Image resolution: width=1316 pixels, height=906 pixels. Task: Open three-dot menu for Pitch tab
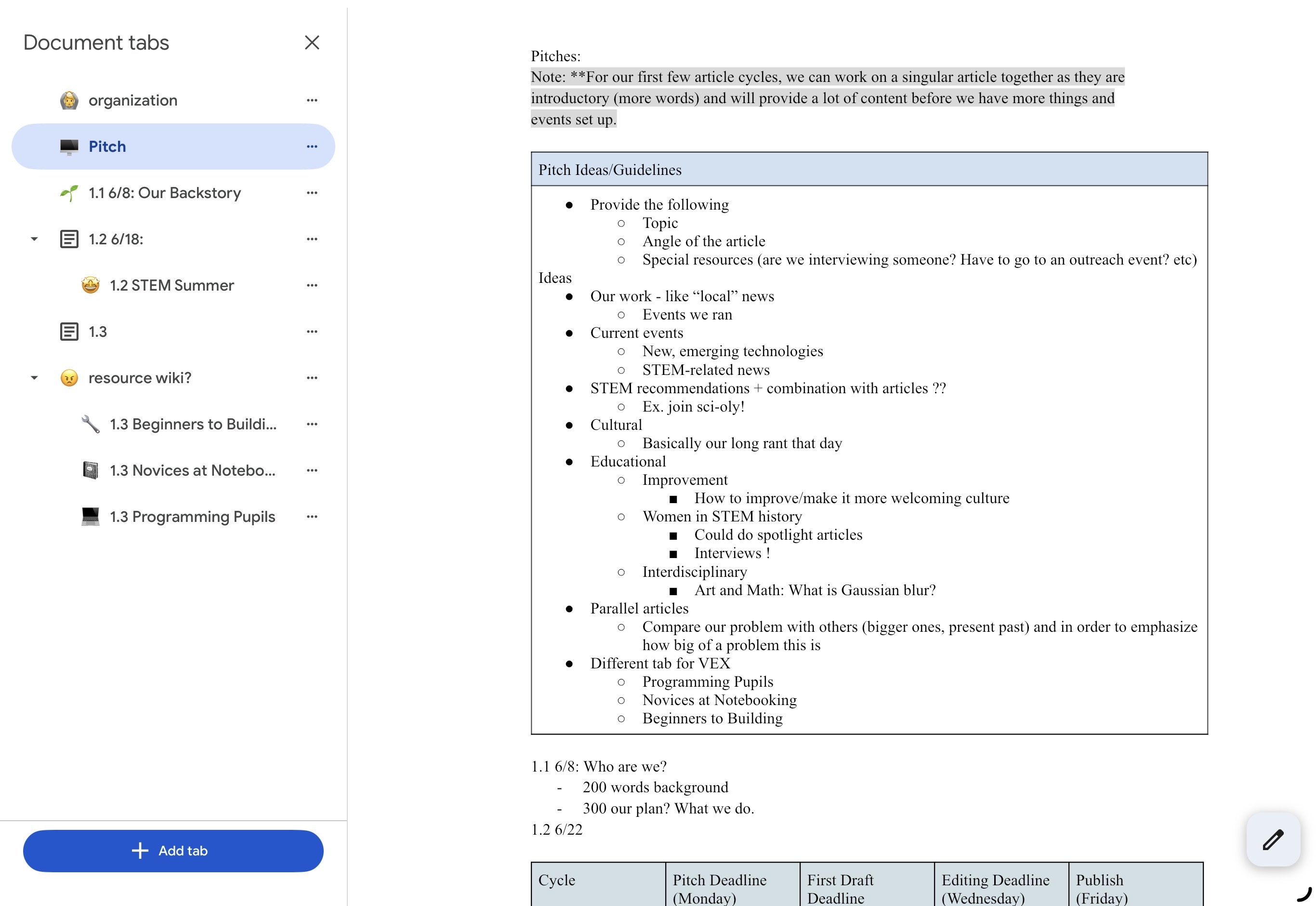click(311, 147)
